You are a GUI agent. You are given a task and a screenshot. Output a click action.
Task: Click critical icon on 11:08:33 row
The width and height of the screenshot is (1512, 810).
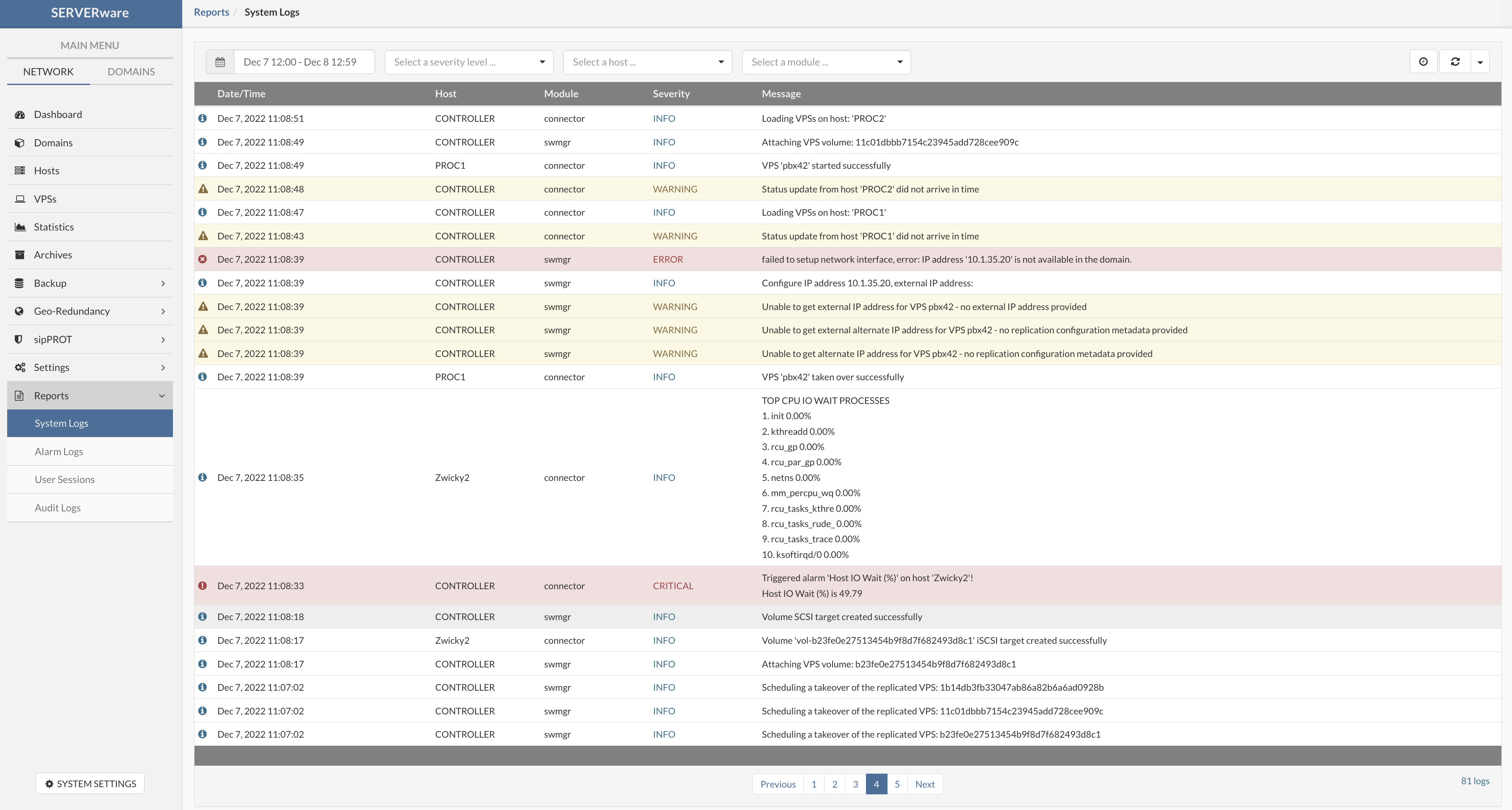pyautogui.click(x=203, y=586)
